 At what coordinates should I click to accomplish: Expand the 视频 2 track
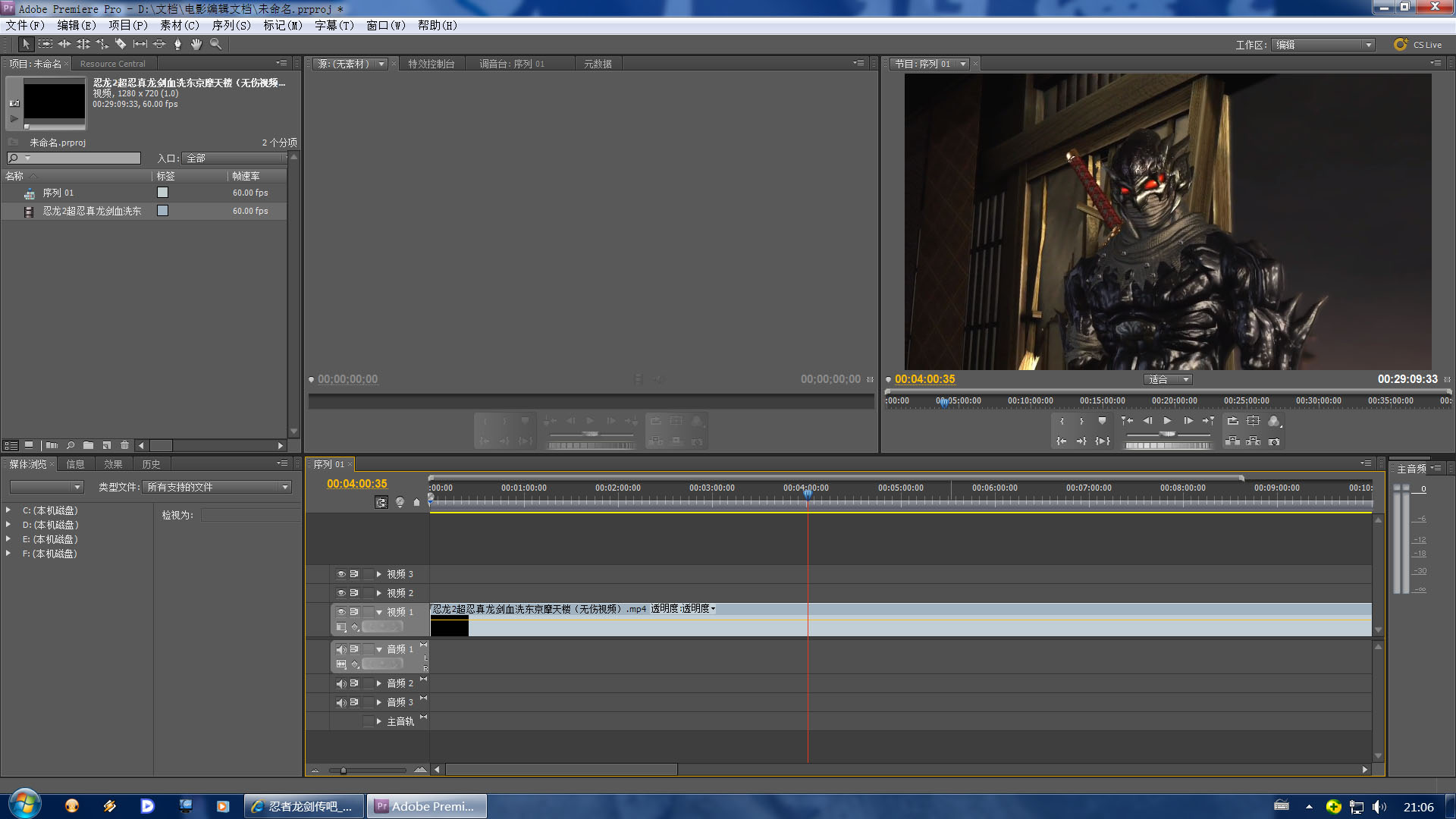coord(378,593)
